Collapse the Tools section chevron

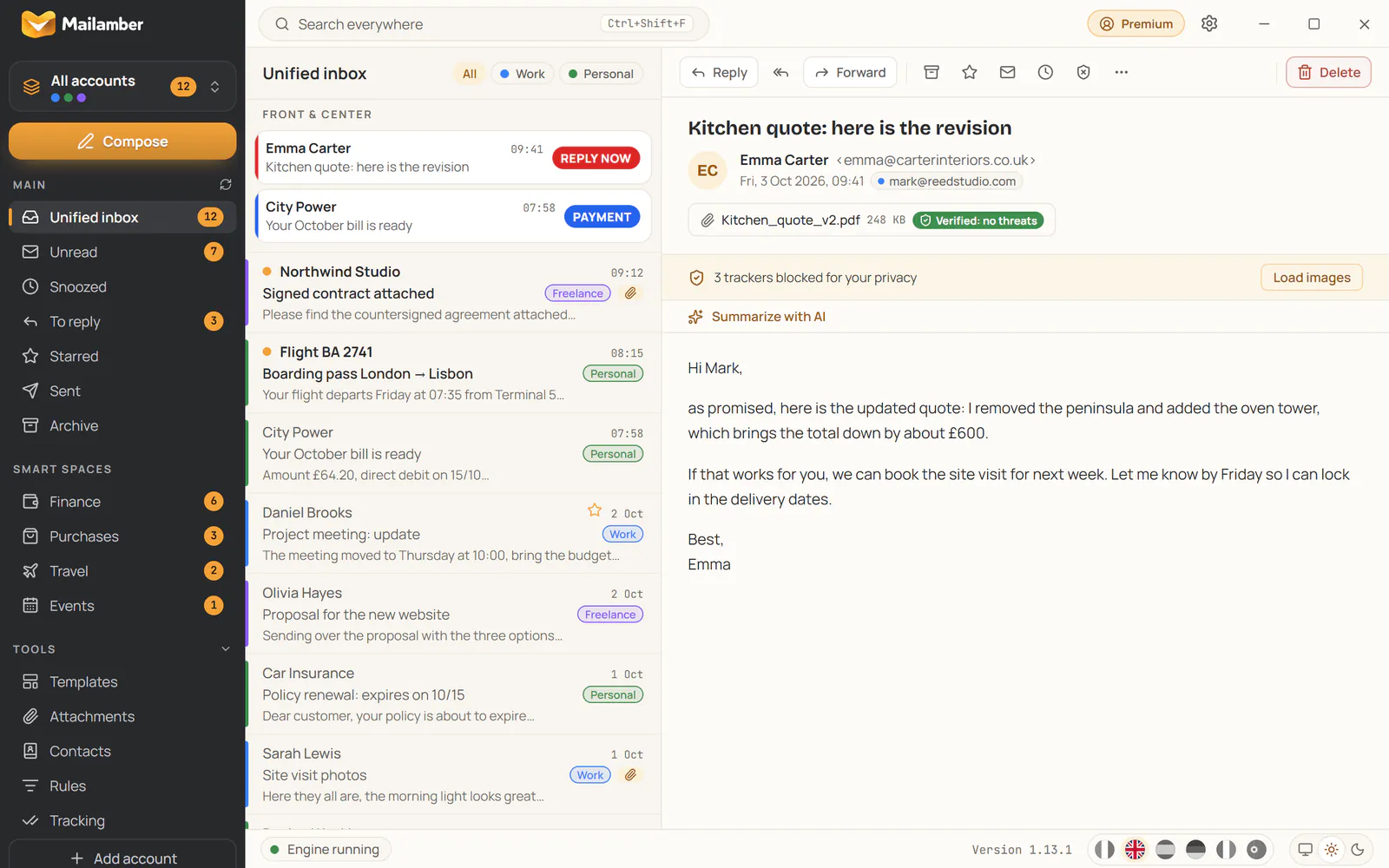pos(226,649)
